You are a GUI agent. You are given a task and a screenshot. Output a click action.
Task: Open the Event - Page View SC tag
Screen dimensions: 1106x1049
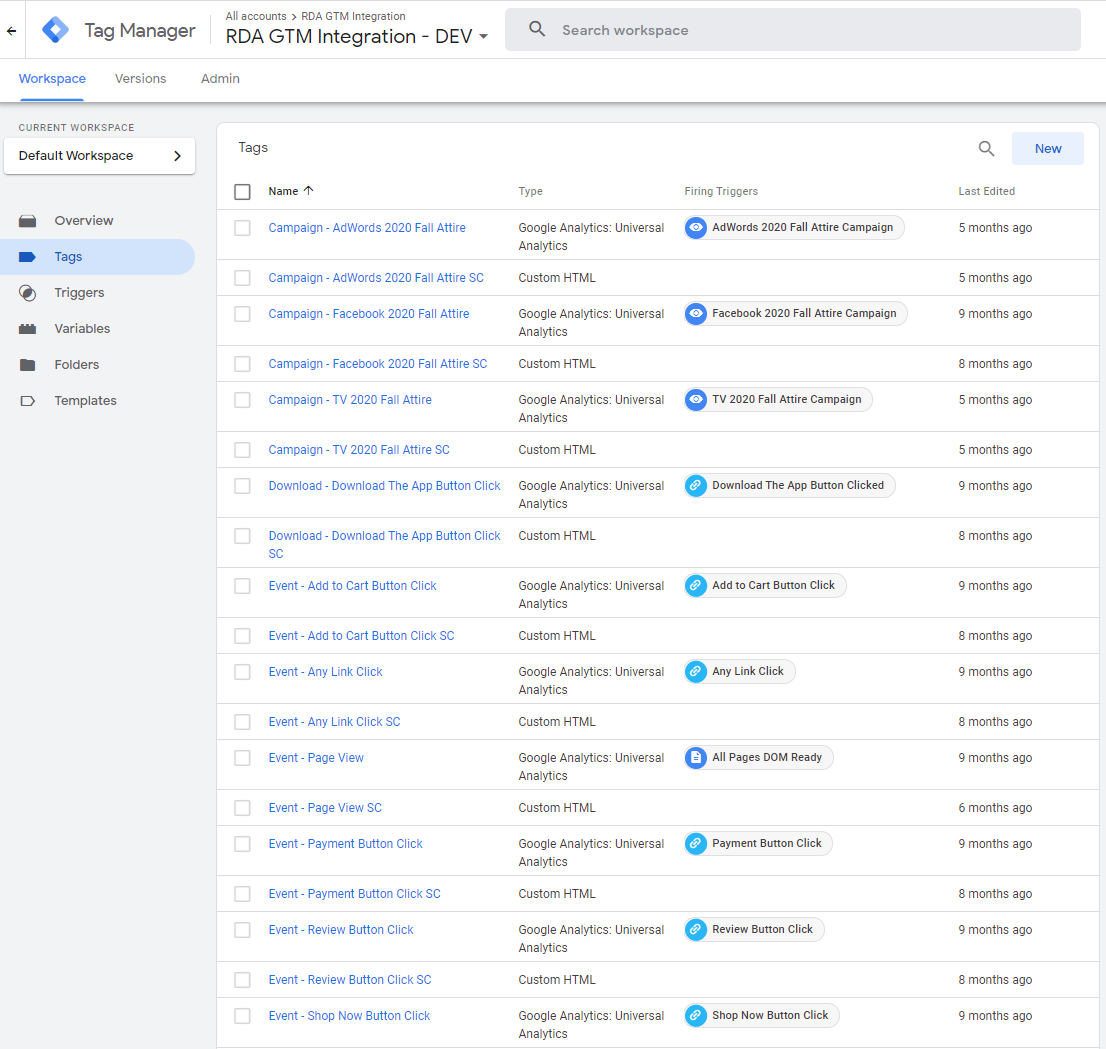coord(325,808)
